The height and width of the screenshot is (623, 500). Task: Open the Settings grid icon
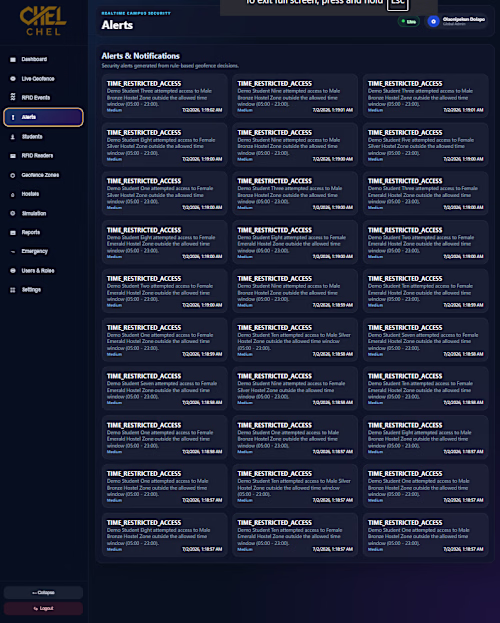point(13,290)
